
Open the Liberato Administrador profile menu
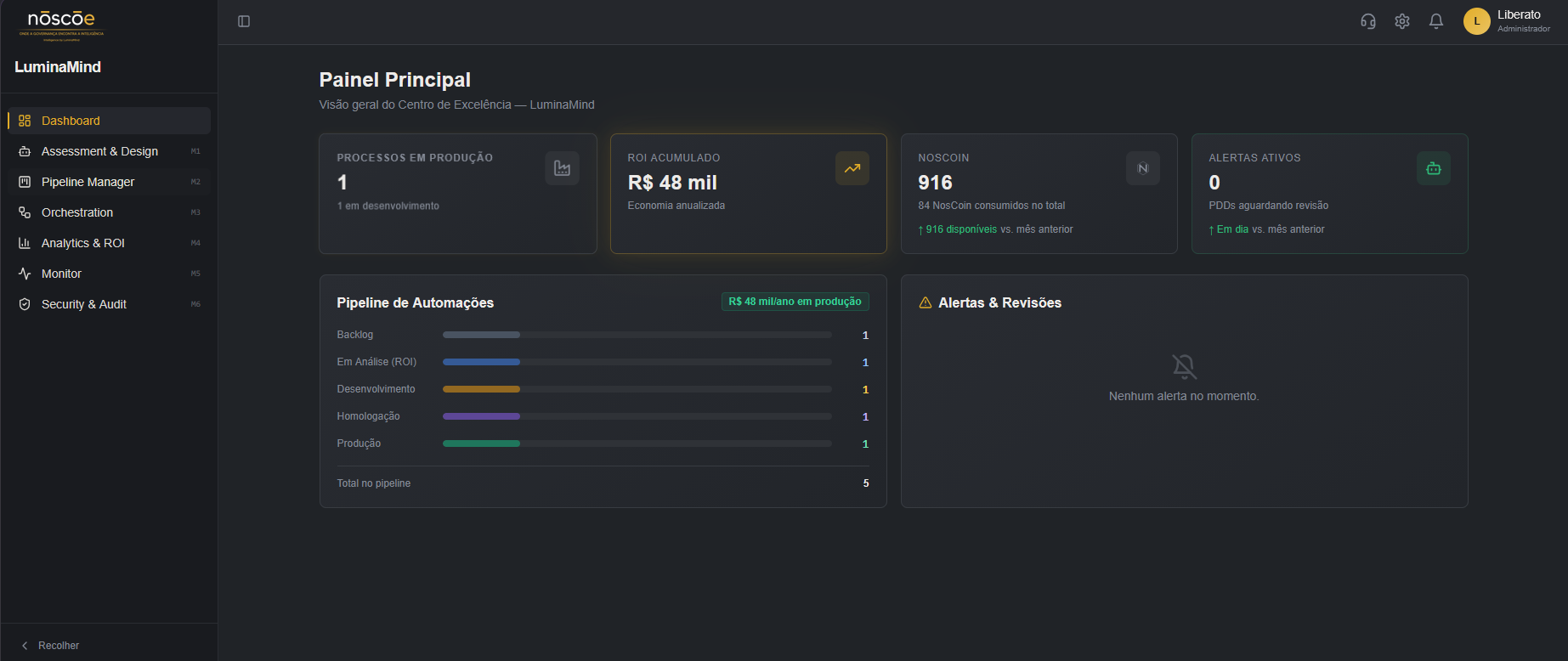click(x=1508, y=21)
